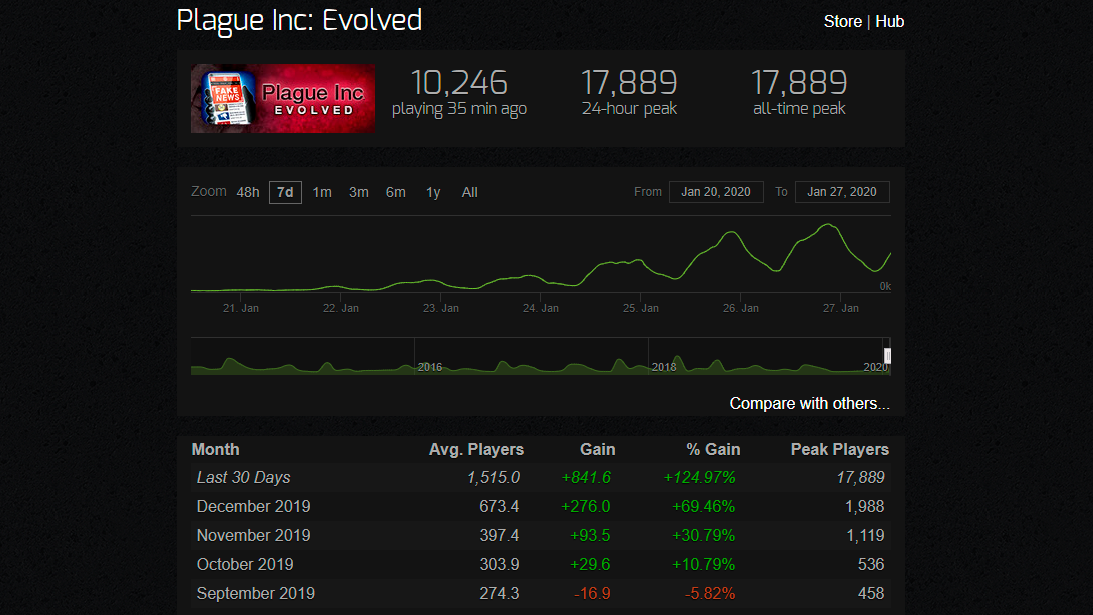Select the December 2019 row label
This screenshot has height=615, width=1093.
pyautogui.click(x=254, y=507)
